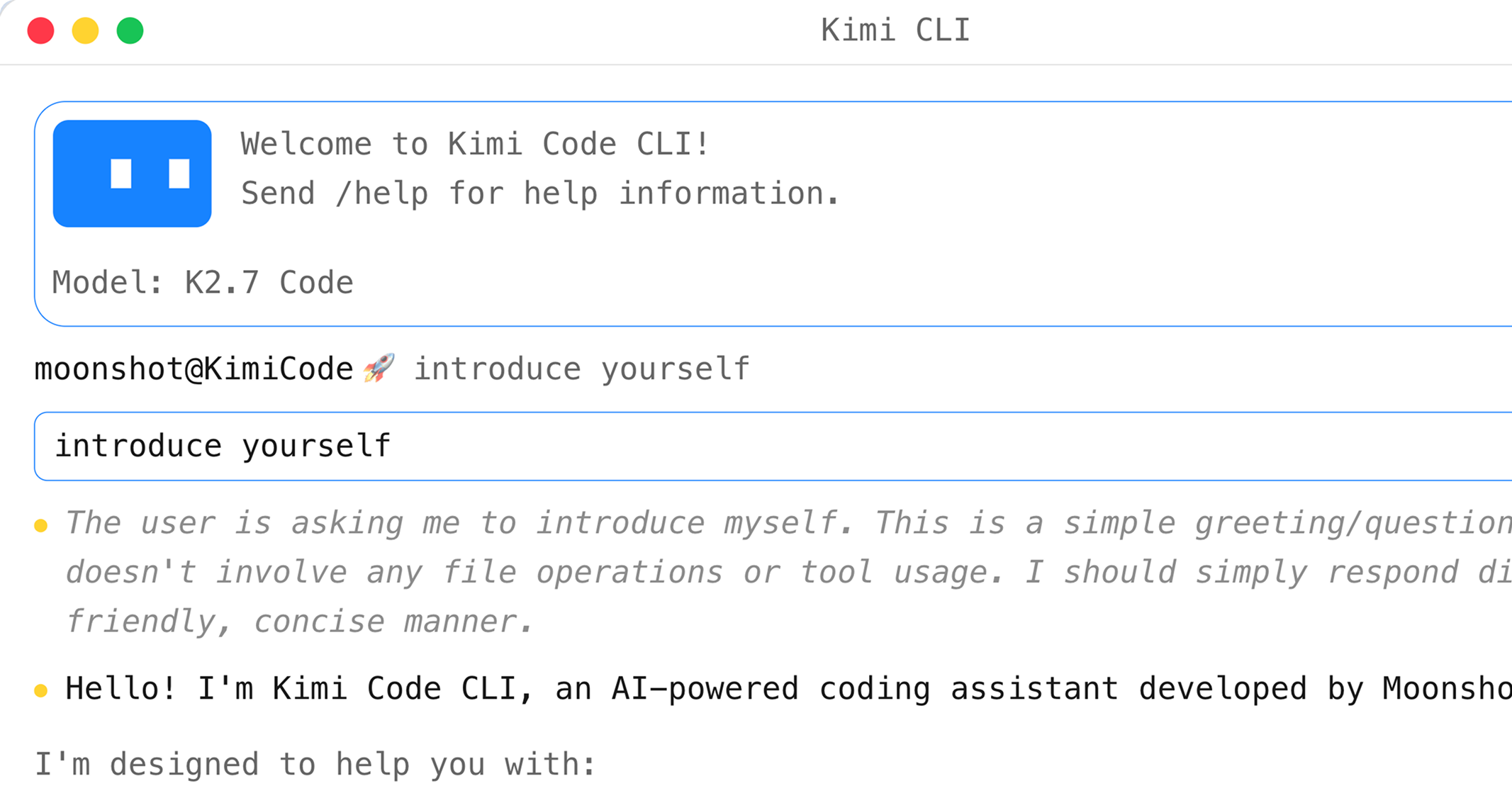The image size is (1512, 803).
Task: Click inside the 'introduce yourself' input box
Action: pos(773,447)
